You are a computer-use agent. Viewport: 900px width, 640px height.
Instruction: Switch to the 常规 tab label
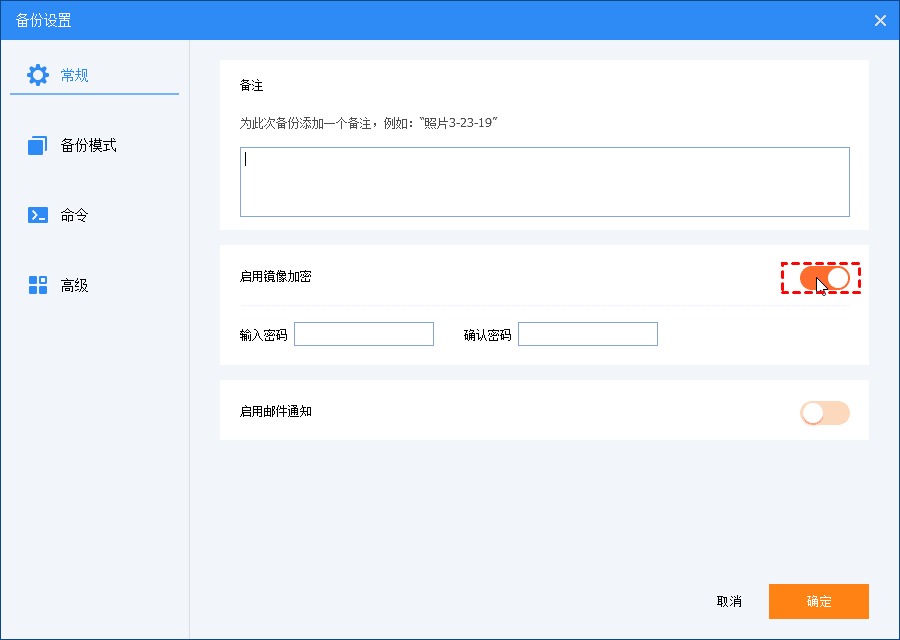[75, 75]
